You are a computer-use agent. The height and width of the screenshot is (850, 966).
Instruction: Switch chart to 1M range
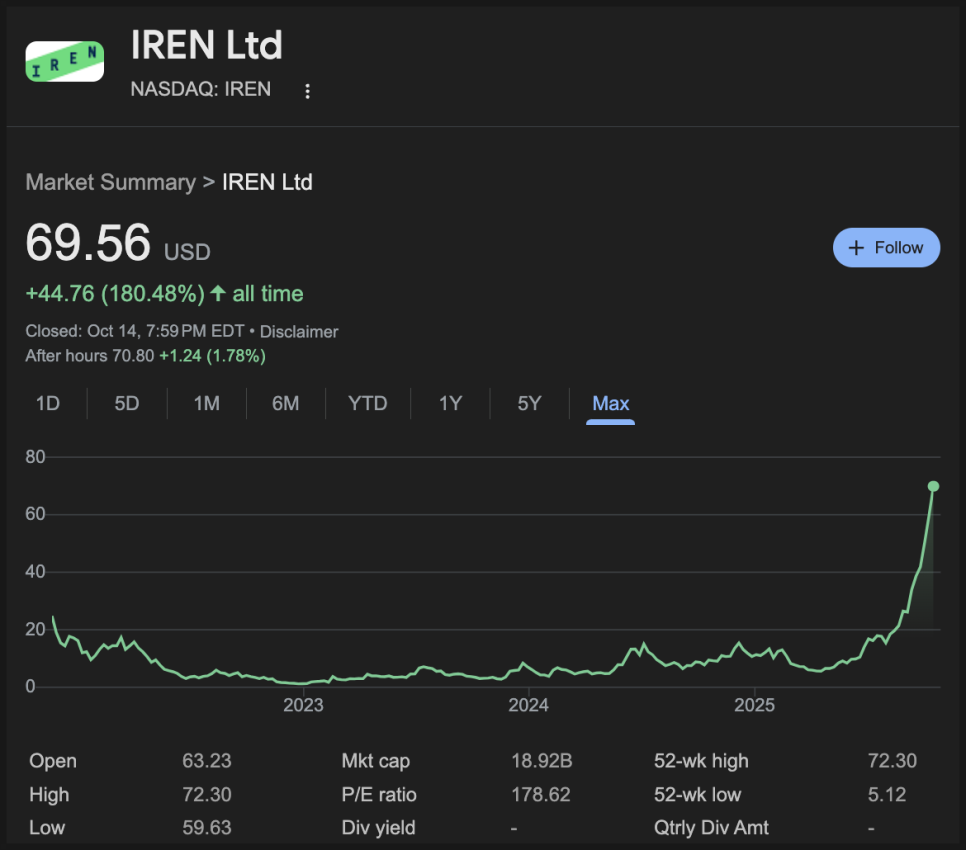pos(206,404)
